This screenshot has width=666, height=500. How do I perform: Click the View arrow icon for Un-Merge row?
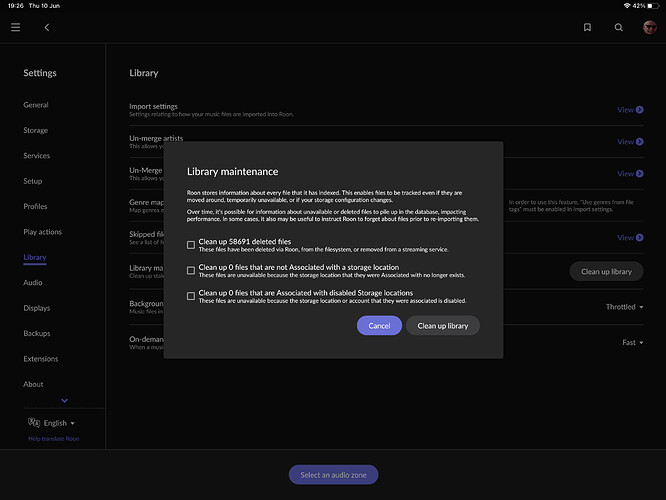point(640,173)
